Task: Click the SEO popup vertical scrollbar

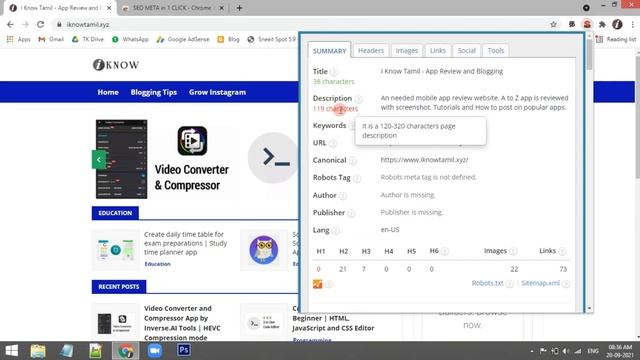Action: point(589,54)
